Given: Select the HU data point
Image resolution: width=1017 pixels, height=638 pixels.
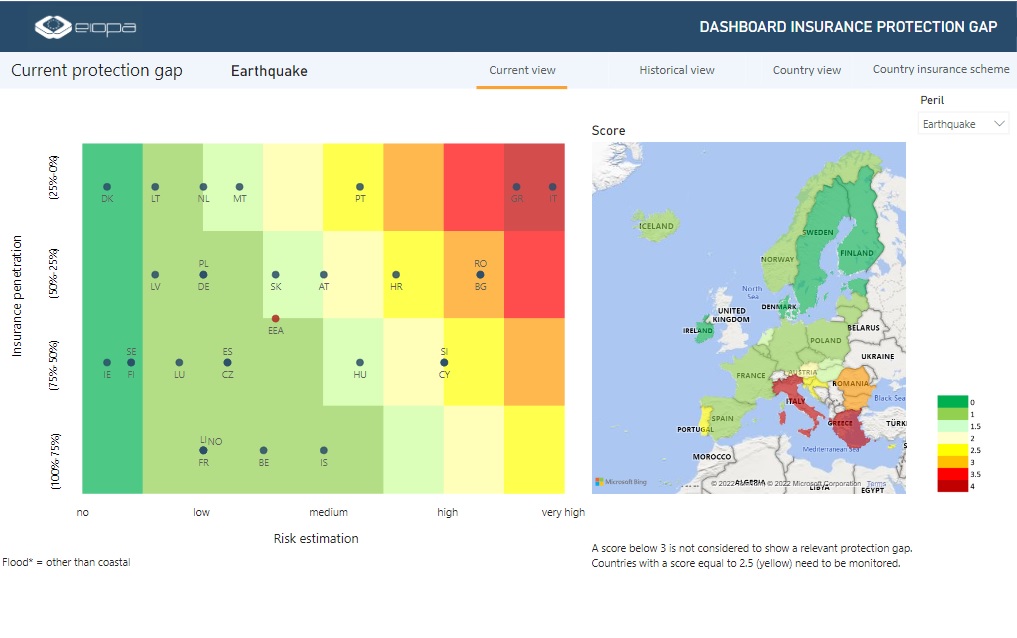Looking at the screenshot, I should click(360, 362).
